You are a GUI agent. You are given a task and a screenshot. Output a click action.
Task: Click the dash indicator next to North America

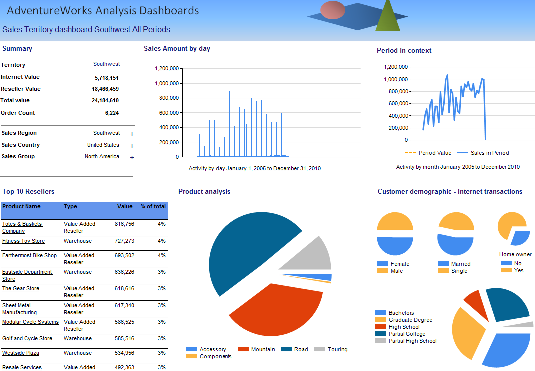point(132,157)
